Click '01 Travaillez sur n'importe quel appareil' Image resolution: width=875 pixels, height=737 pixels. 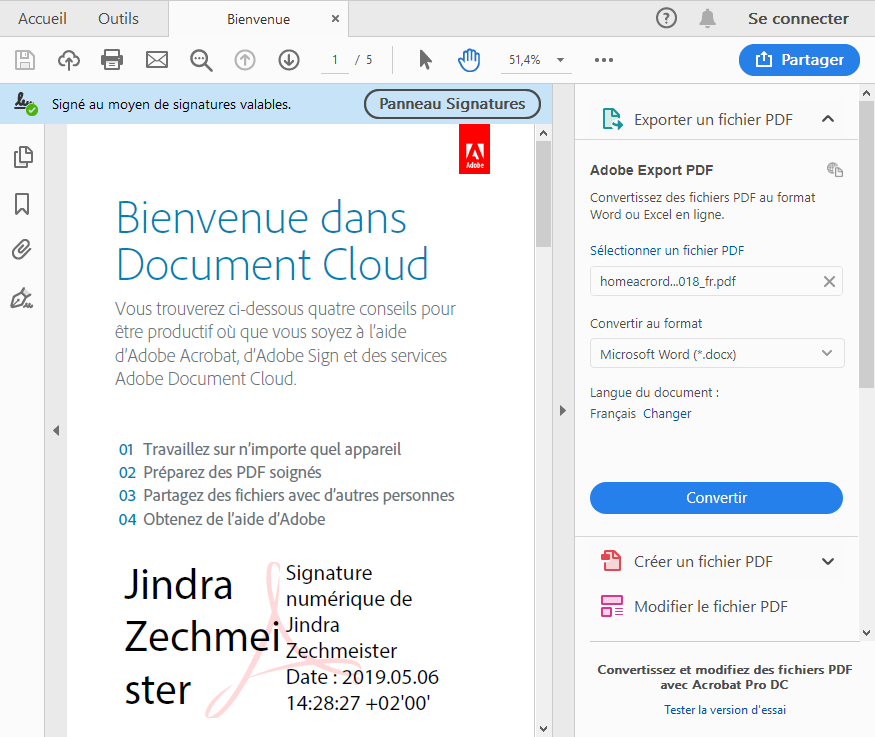[x=259, y=449]
